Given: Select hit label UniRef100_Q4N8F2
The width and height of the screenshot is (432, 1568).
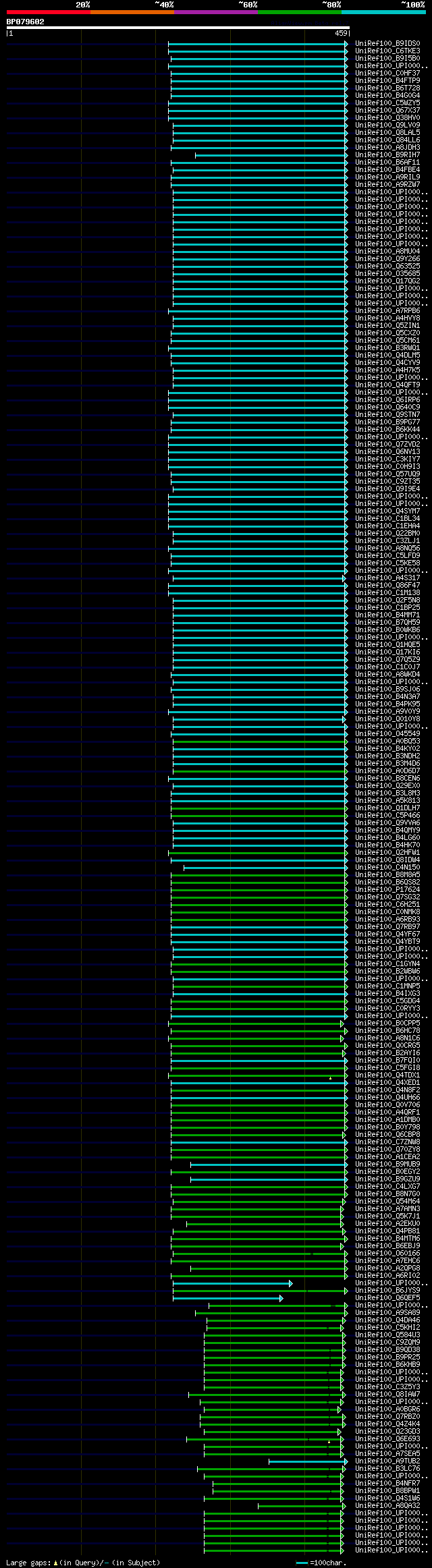Looking at the screenshot, I should coord(387,1090).
